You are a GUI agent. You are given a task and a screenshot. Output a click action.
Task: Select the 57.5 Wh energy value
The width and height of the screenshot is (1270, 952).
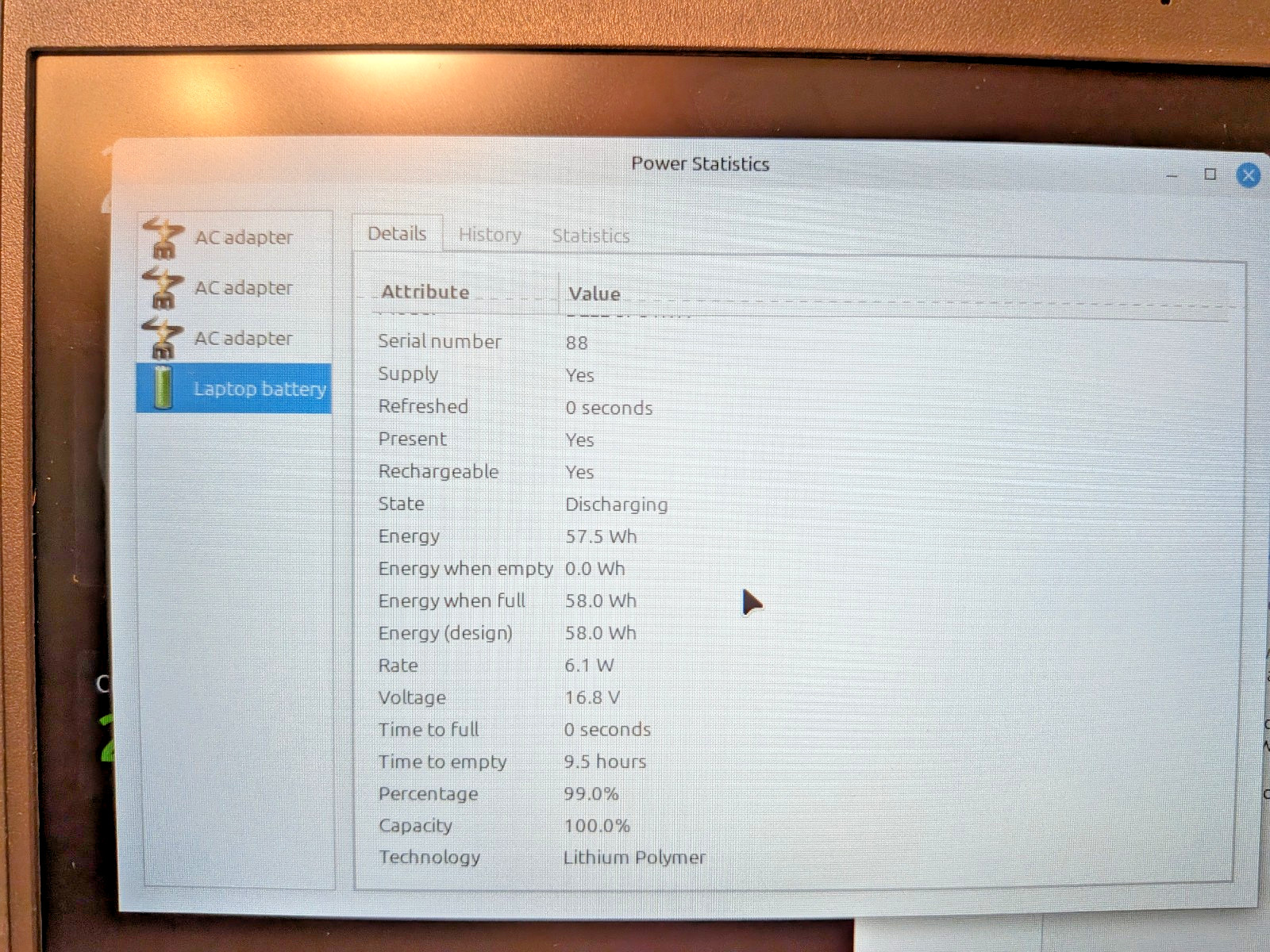tap(601, 536)
